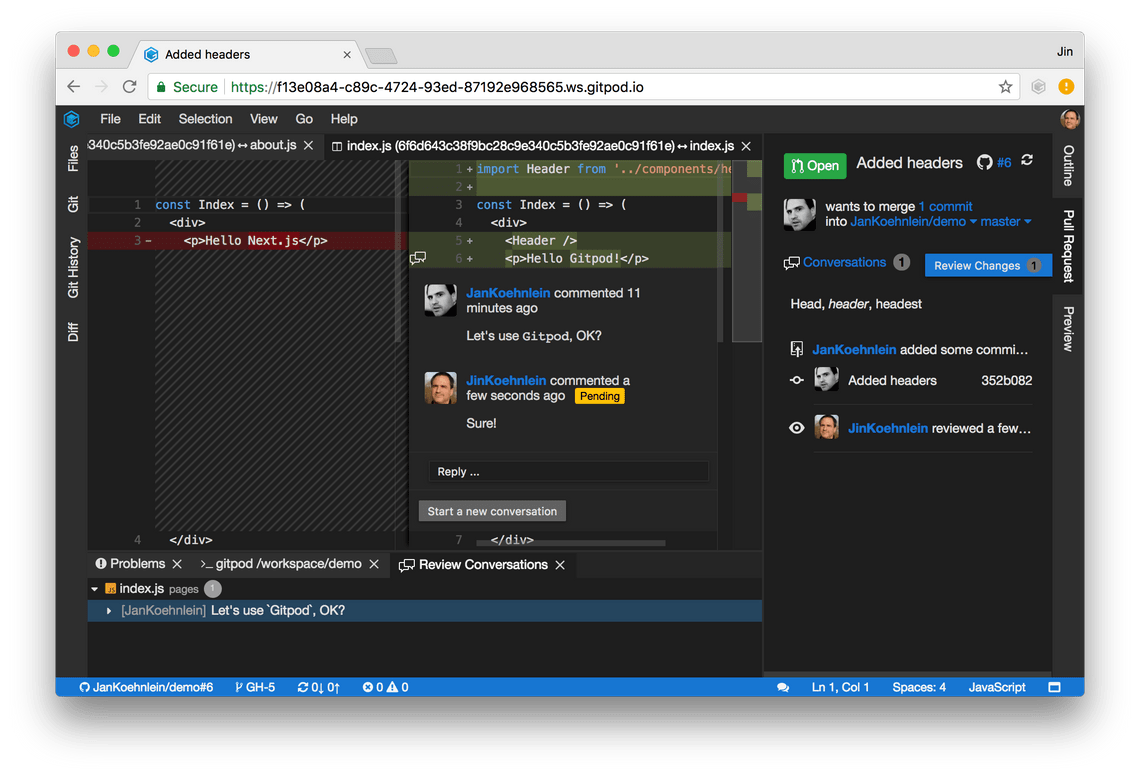Open the Selection menu
This screenshot has height=776, width=1140.
click(x=206, y=119)
